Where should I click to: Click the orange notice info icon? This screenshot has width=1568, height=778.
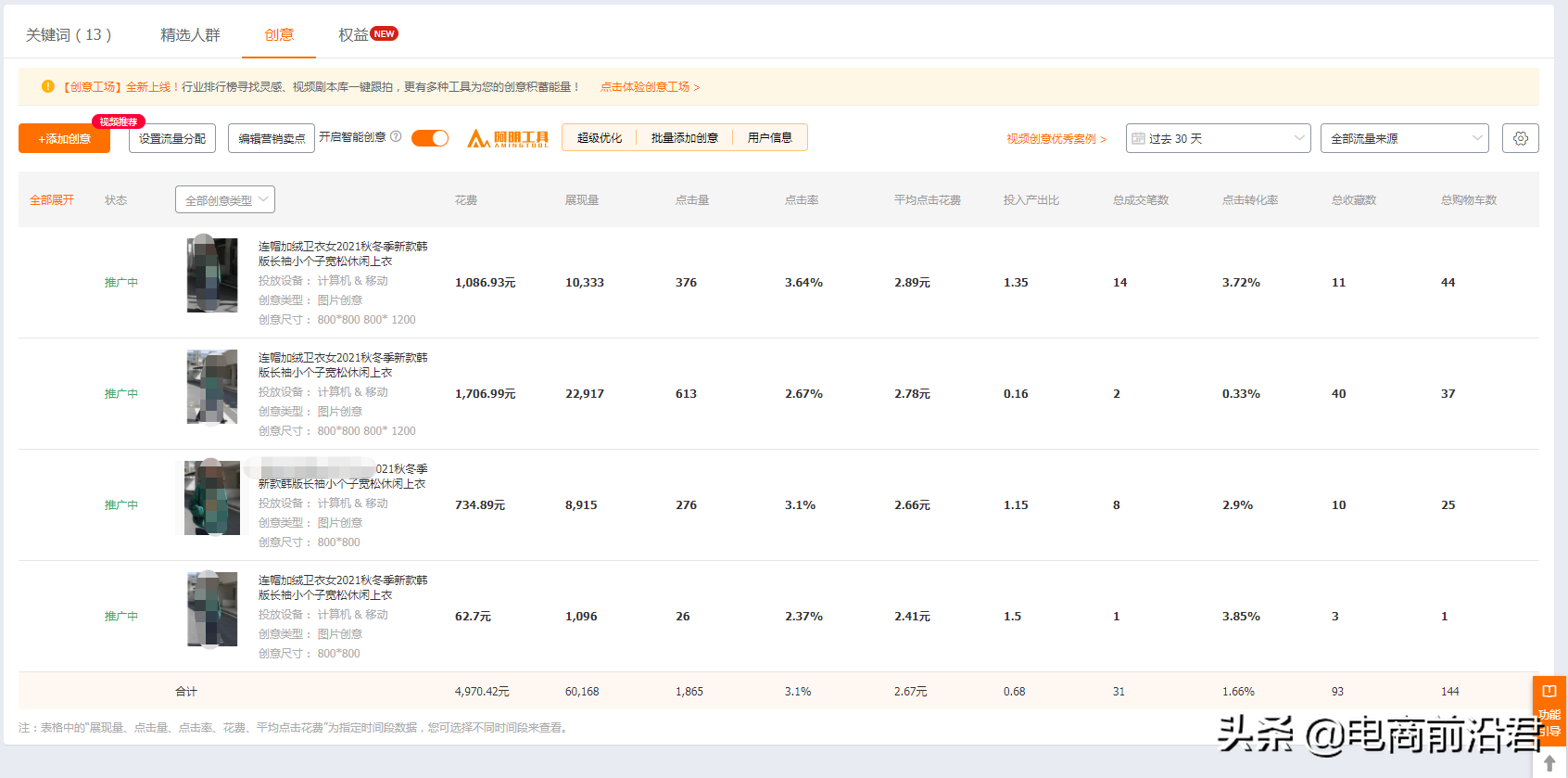click(x=48, y=86)
